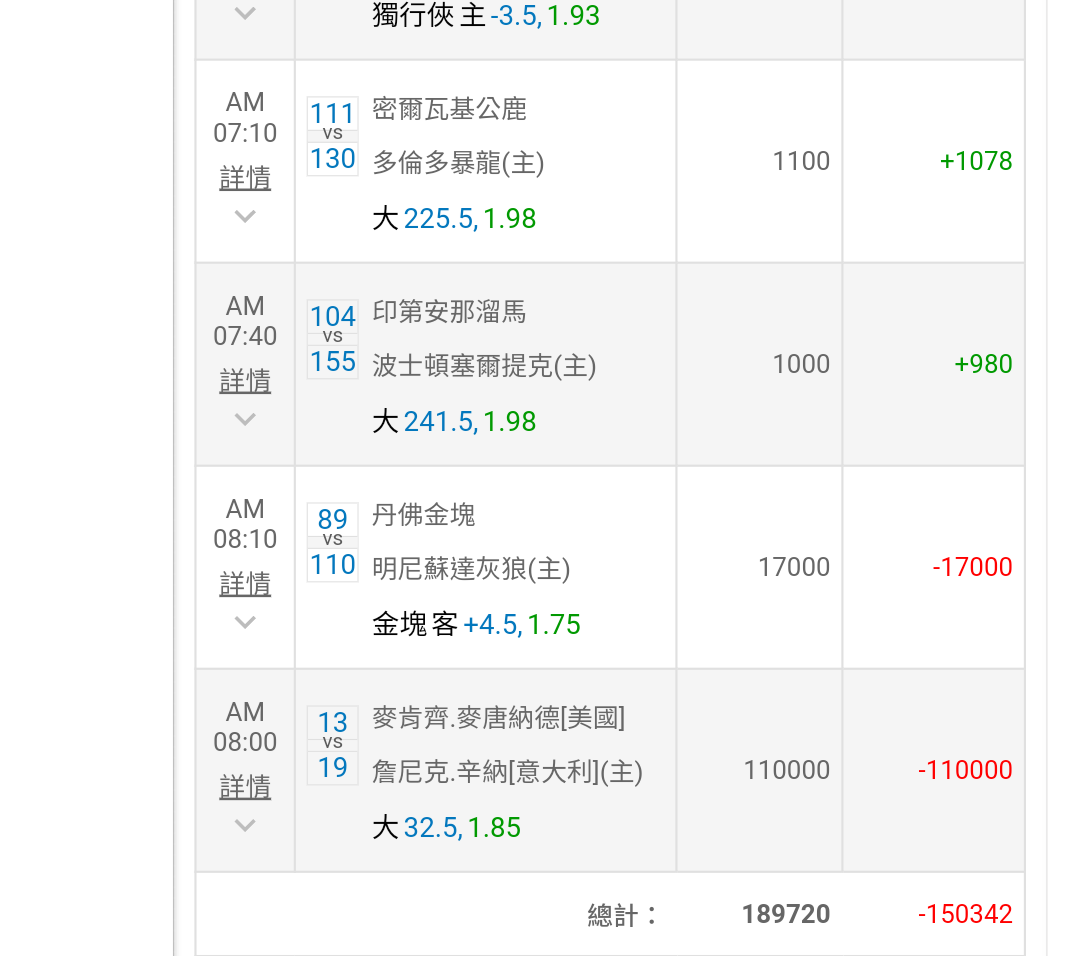Select team name 明尼蘇達灰狼(主)
The height and width of the screenshot is (956, 1080).
471,569
